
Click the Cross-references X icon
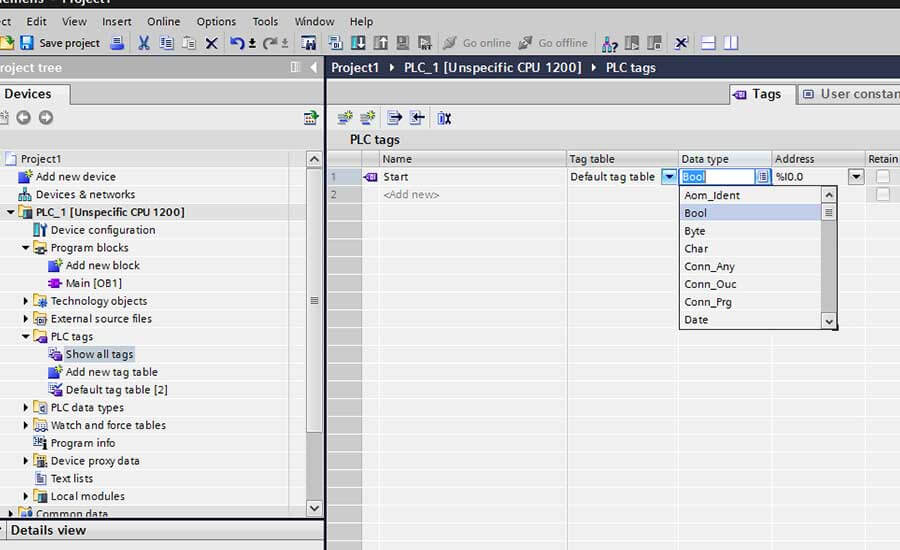point(681,42)
